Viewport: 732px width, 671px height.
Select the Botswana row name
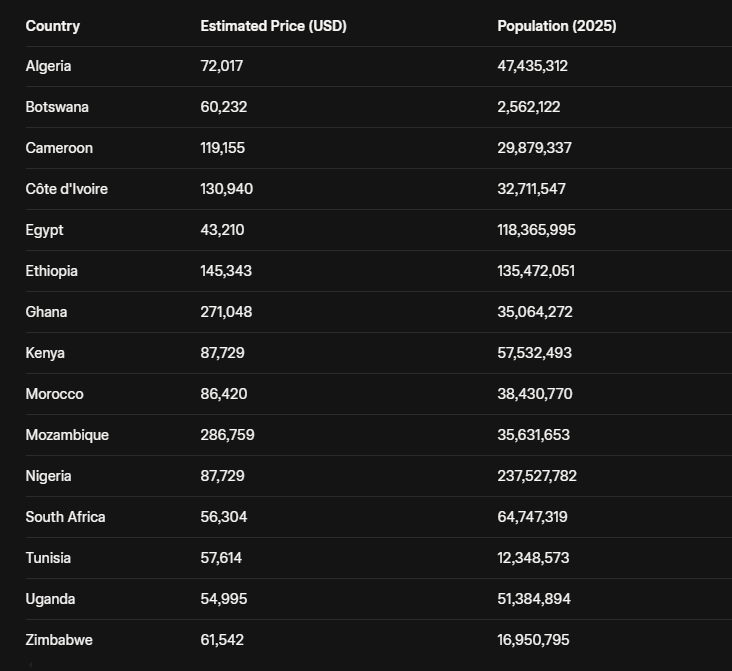[57, 107]
